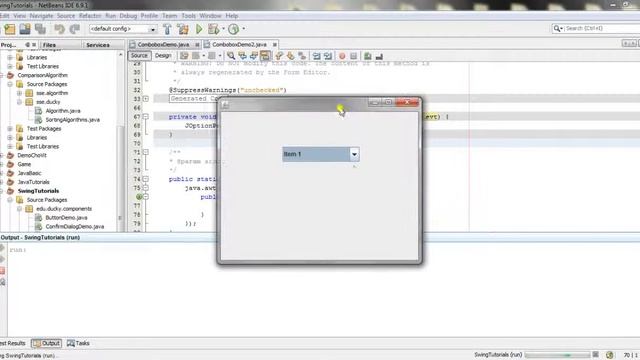
Task: Run the project with the green arrow
Action: pyautogui.click(x=199, y=29)
